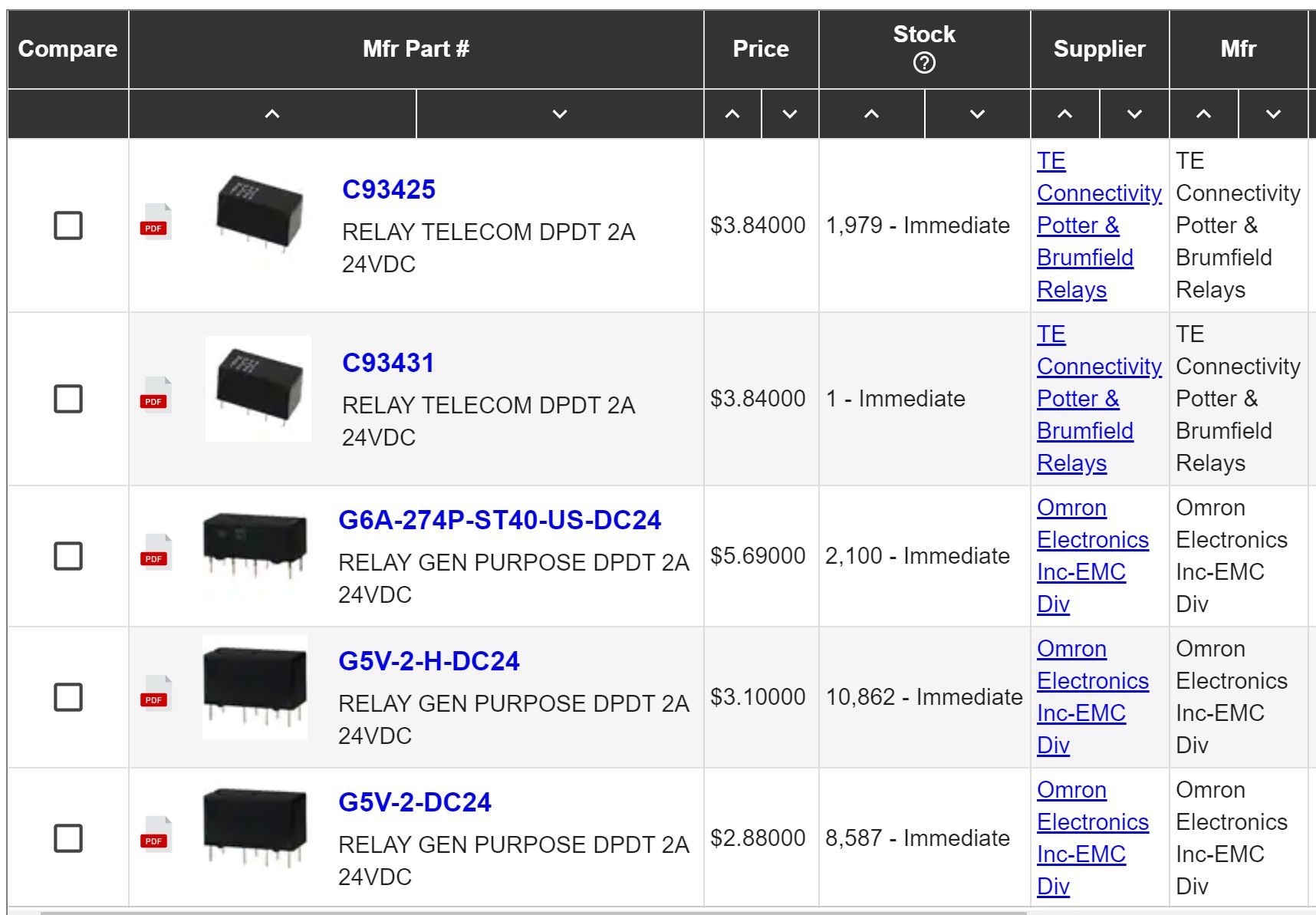
Task: View G5V-2-DC24 relay image
Action: click(255, 828)
